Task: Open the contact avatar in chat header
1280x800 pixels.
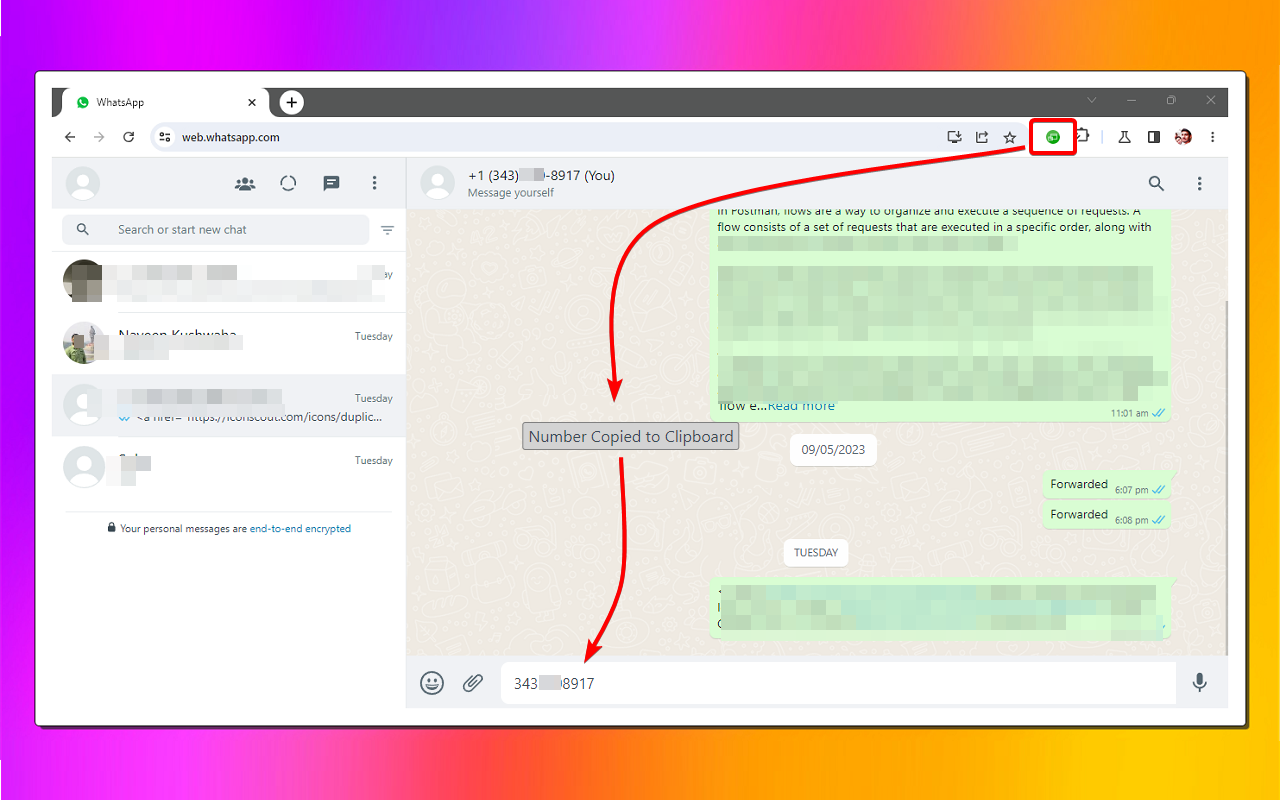Action: click(x=438, y=183)
